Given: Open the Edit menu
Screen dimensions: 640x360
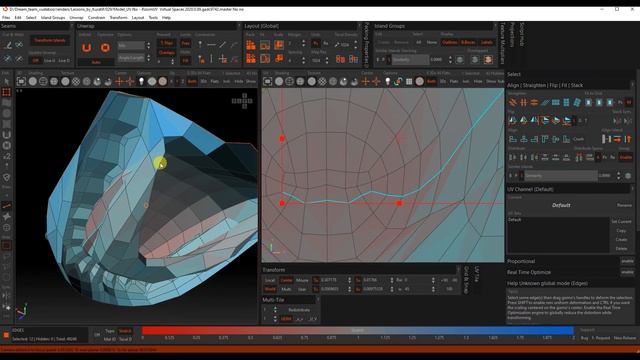Looking at the screenshot, I should (x=18, y=18).
